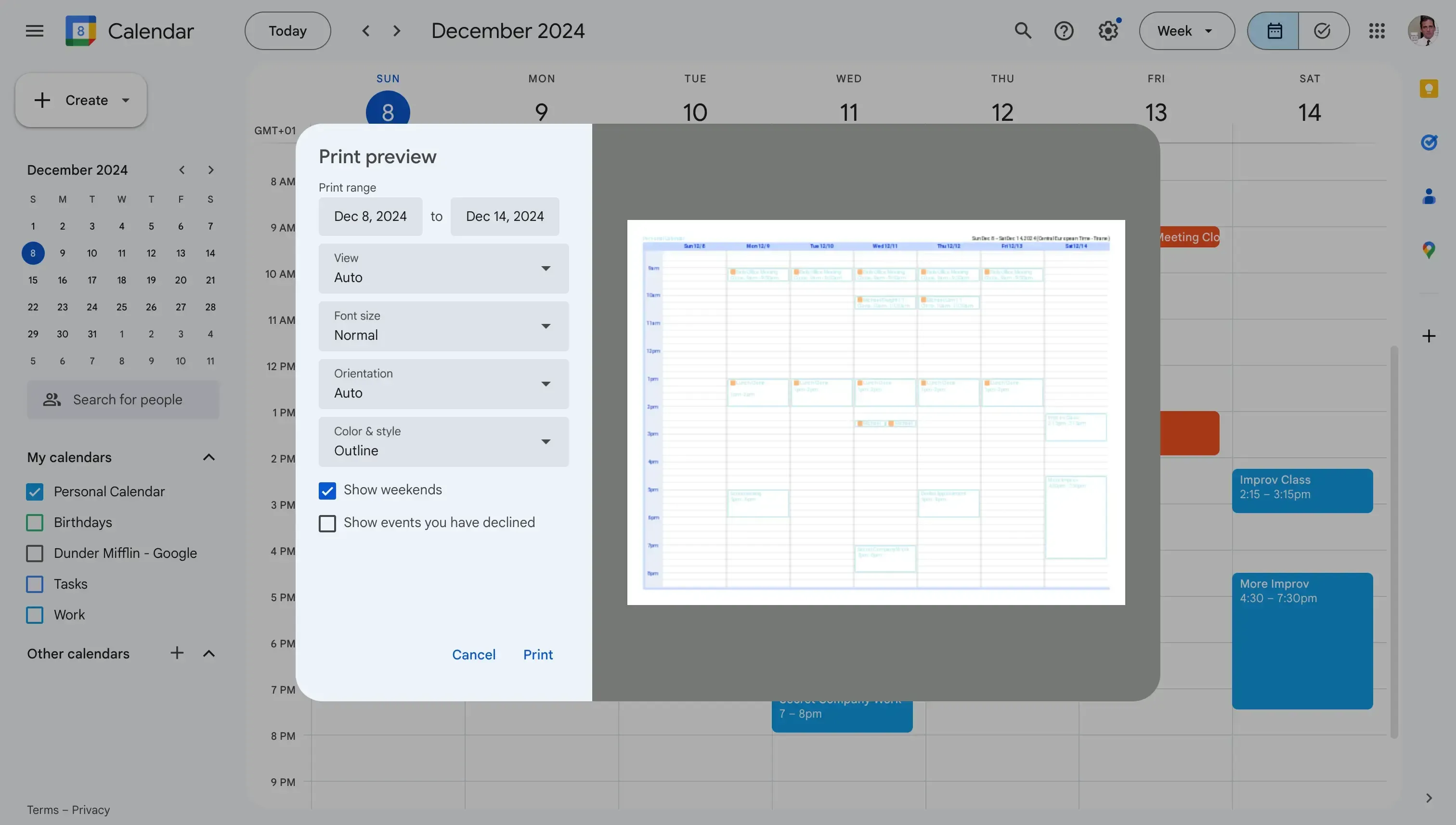Open the Settings gear icon

click(x=1107, y=31)
